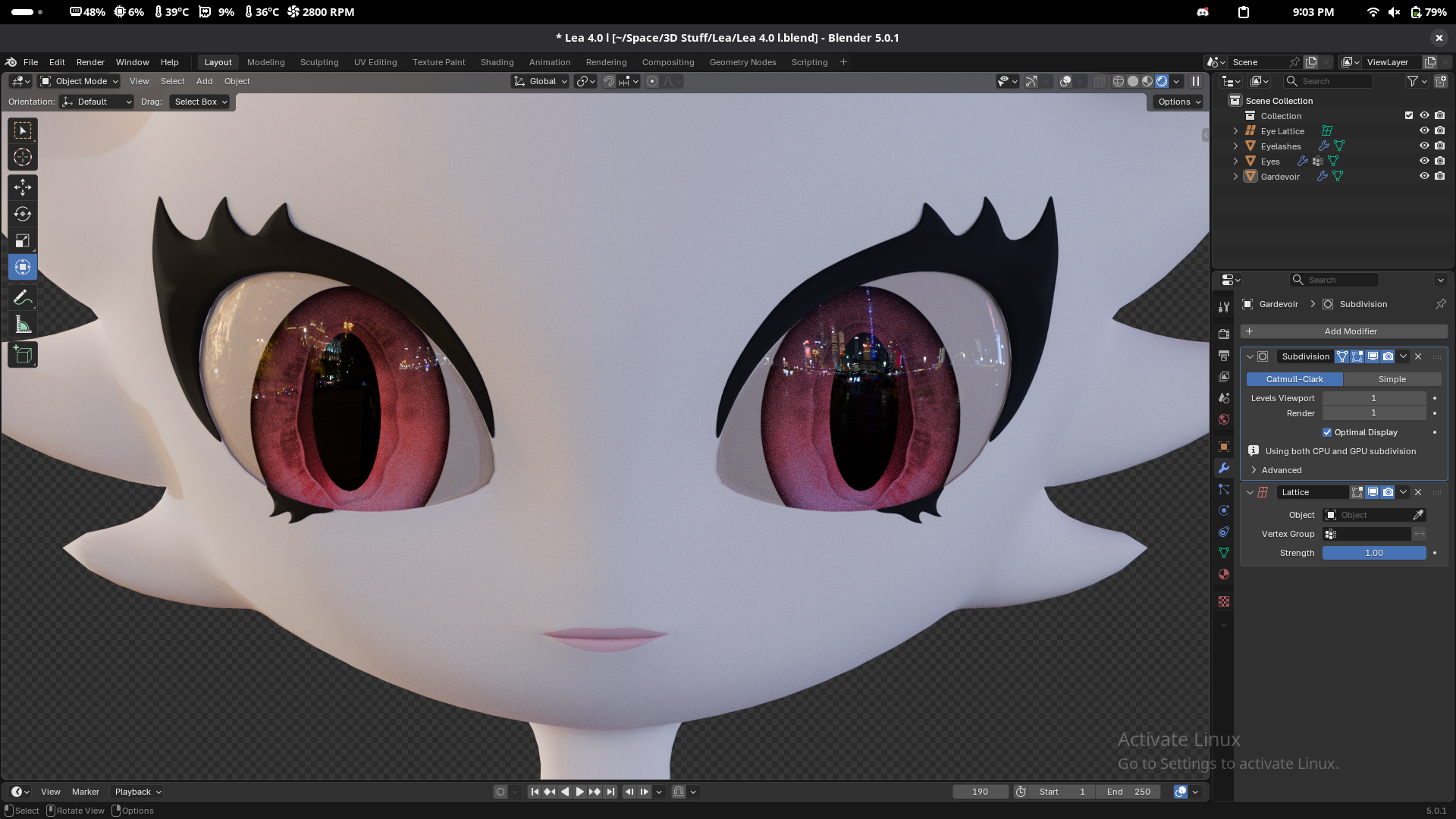This screenshot has width=1456, height=819.
Task: Pick the Rotate tool
Action: pos(23,214)
